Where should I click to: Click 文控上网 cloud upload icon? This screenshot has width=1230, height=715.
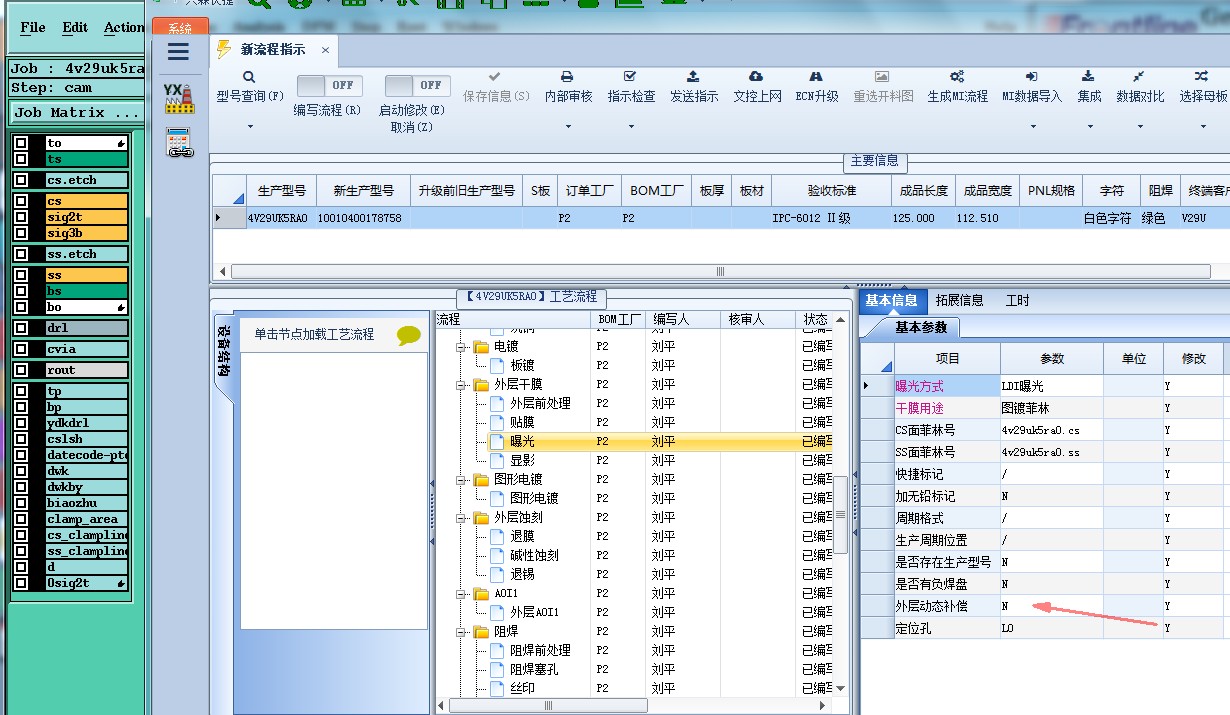(756, 77)
